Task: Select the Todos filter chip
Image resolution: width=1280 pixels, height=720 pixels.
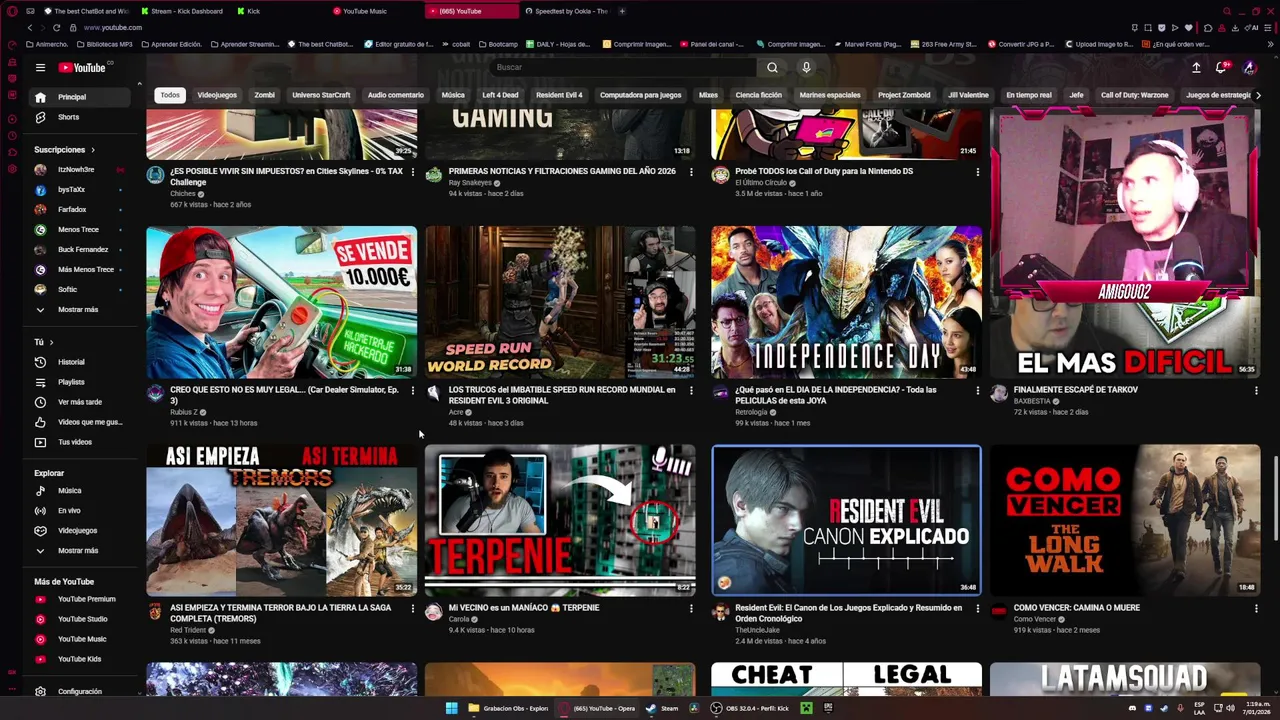Action: (x=170, y=95)
